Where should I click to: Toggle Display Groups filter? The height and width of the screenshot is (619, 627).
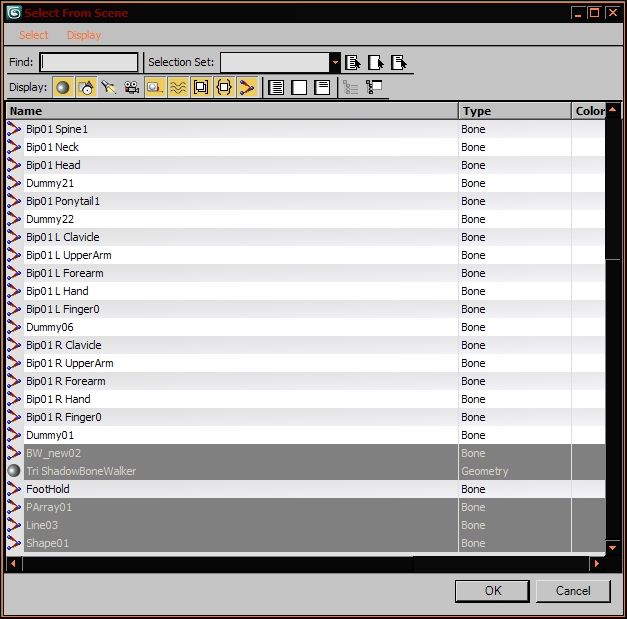[201, 87]
